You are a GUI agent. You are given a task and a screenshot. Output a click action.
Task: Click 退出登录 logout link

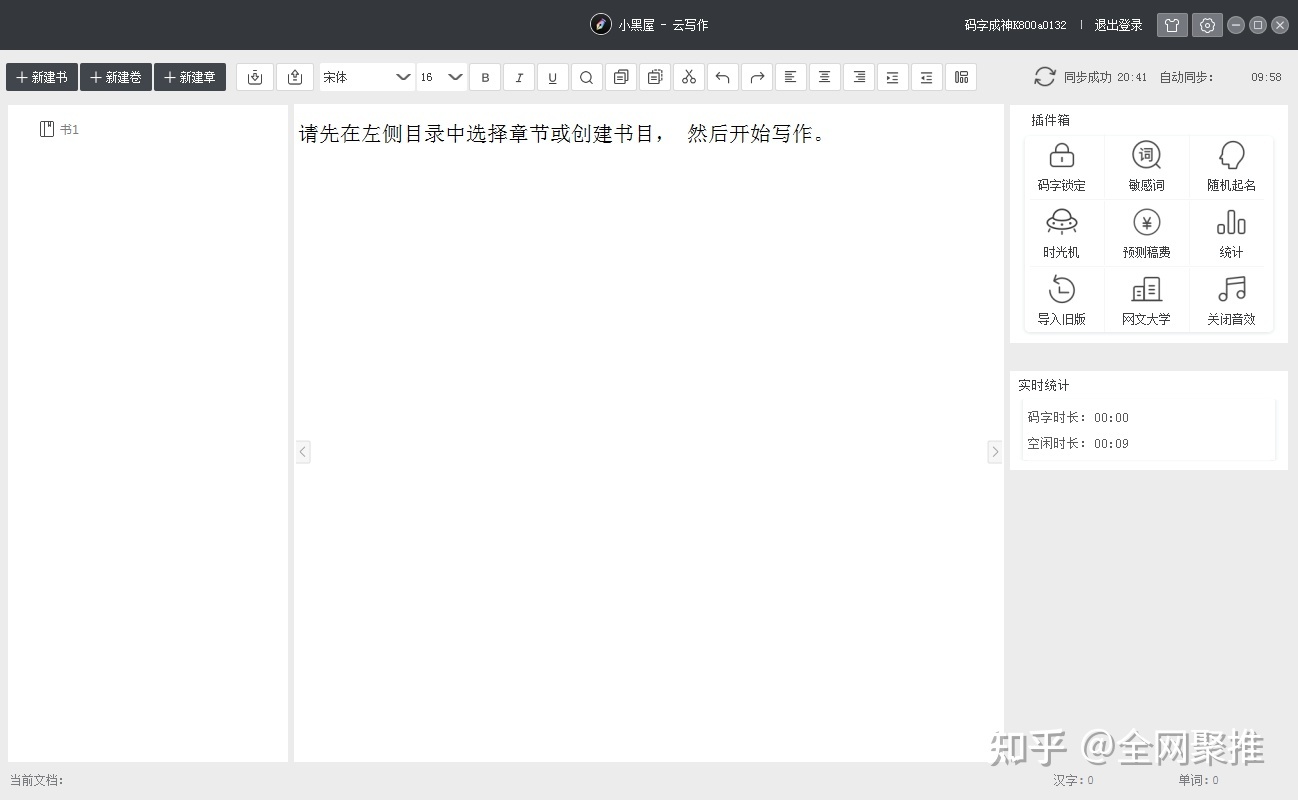click(x=1118, y=25)
